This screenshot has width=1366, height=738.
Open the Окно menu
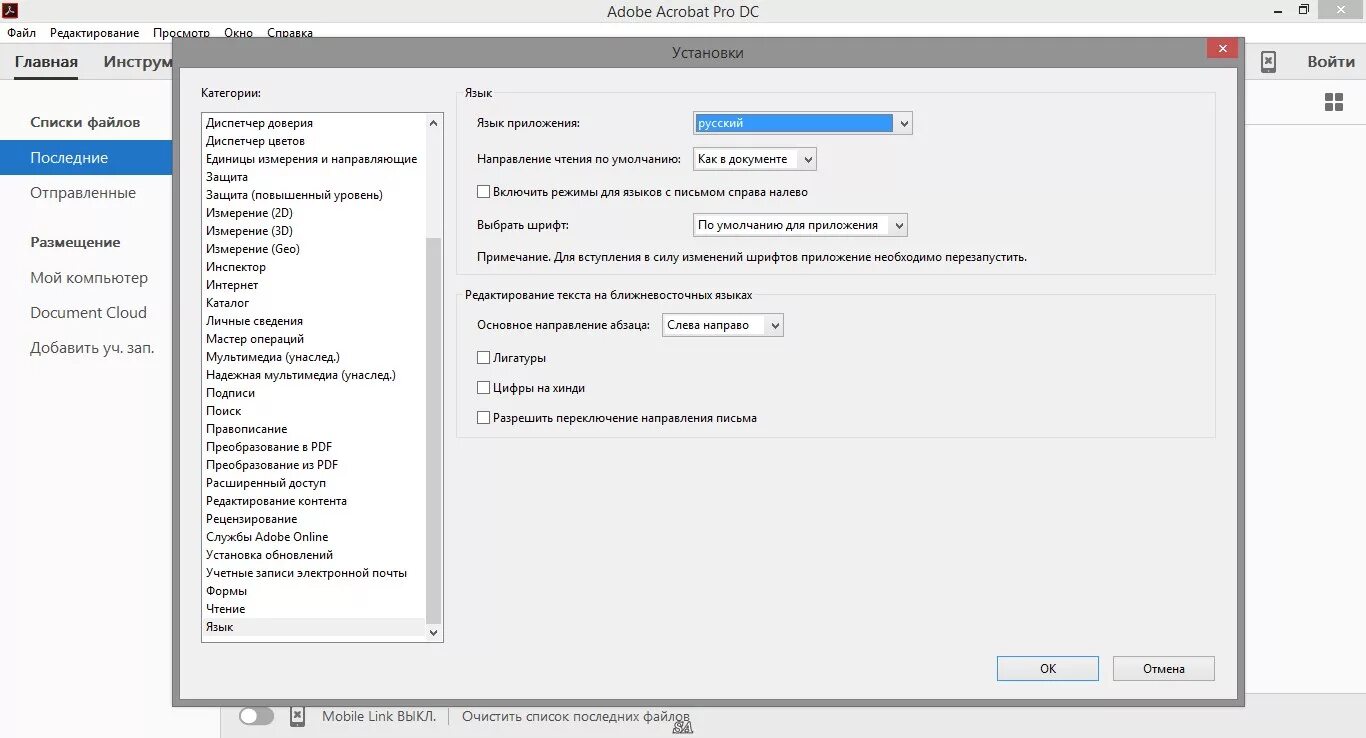238,33
